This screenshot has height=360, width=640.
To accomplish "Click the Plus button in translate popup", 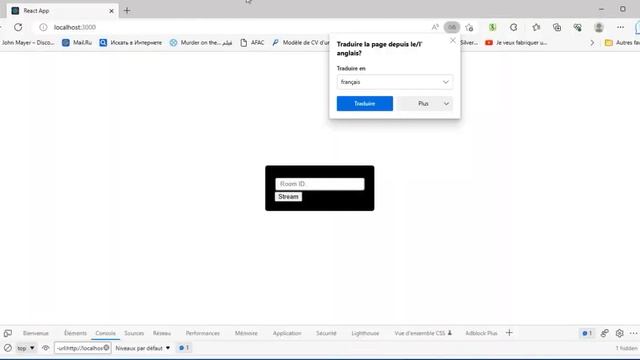I will [423, 104].
